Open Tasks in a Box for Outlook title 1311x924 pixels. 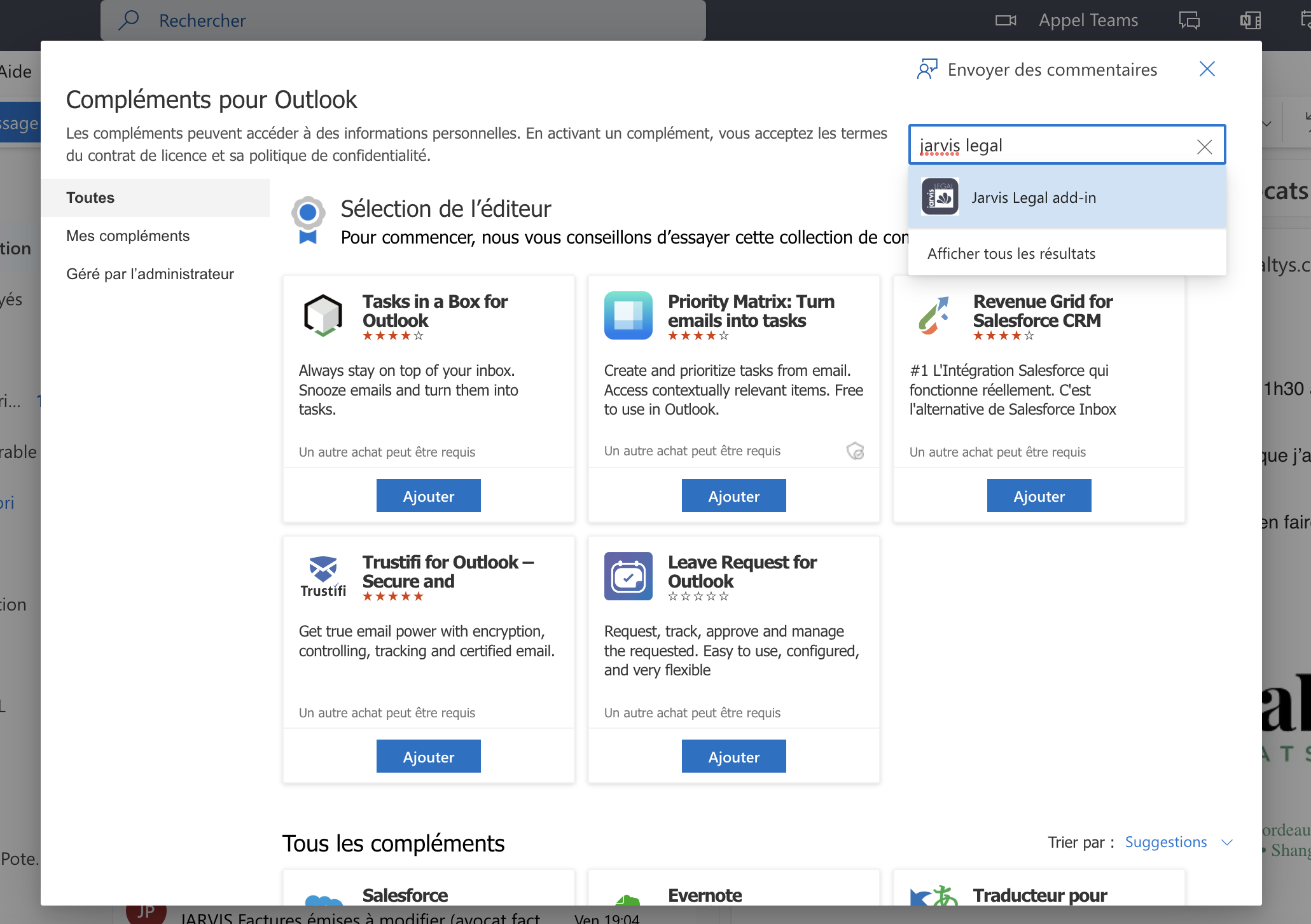coord(435,310)
